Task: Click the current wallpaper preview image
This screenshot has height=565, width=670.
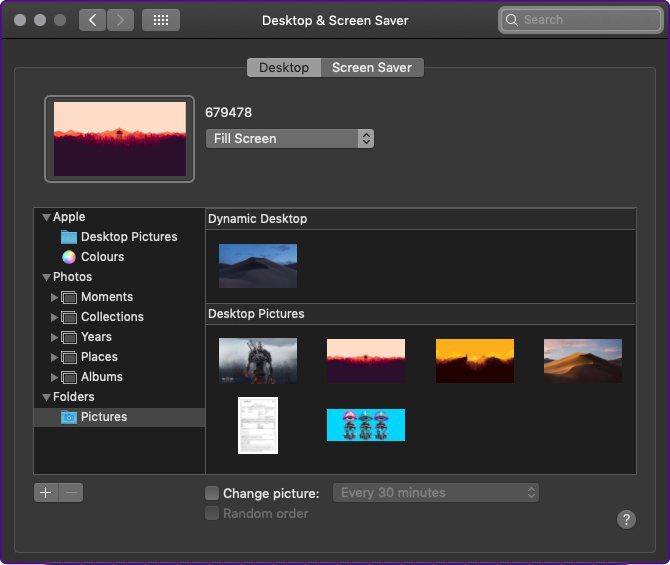Action: point(120,139)
